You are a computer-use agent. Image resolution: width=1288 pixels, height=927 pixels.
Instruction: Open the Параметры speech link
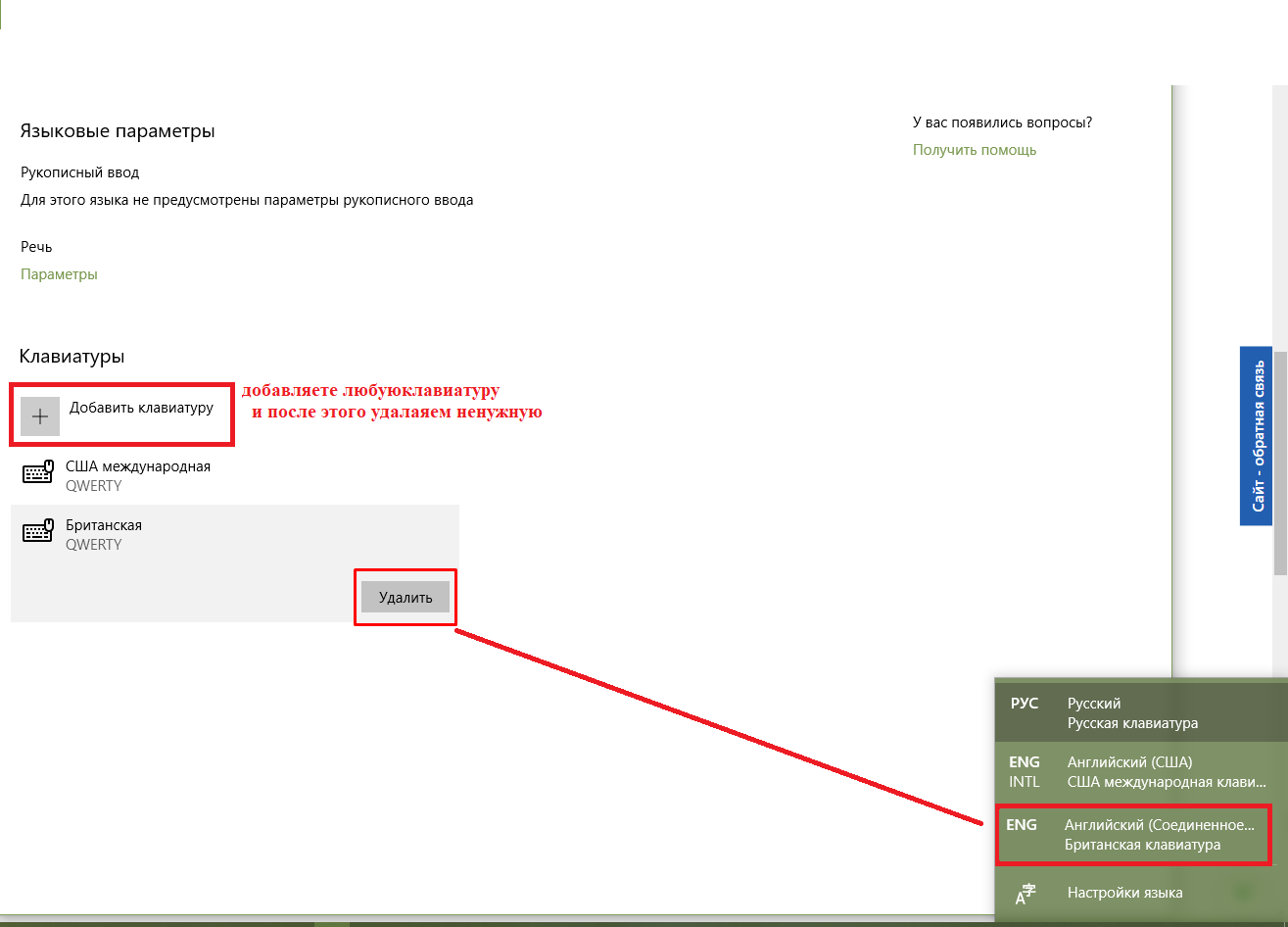(x=59, y=274)
